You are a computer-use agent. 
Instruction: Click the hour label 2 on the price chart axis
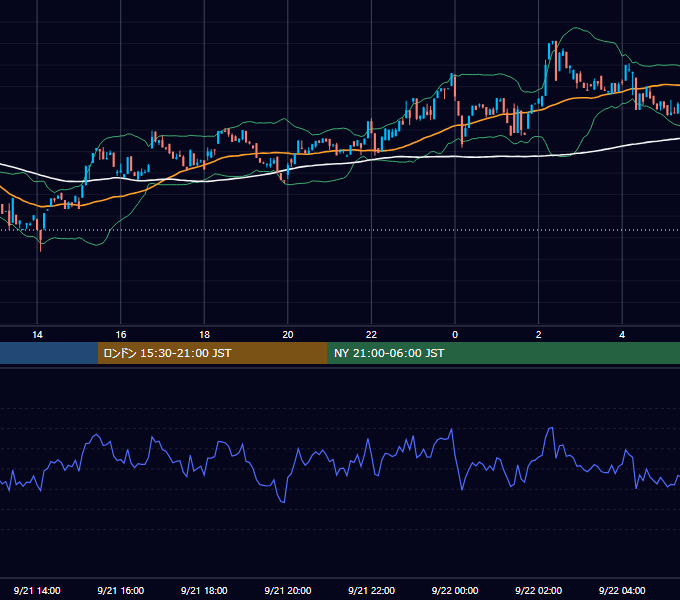click(539, 335)
